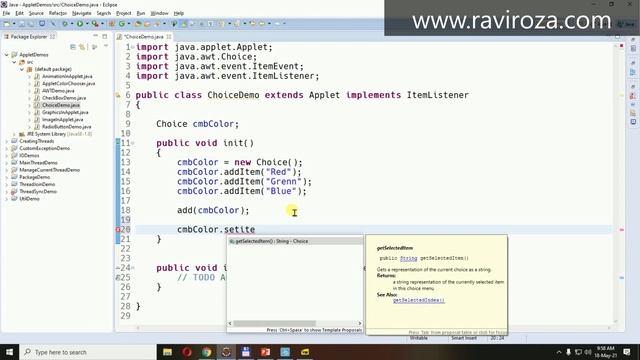
Task: Click the Save toolbar icon
Action: [22, 24]
